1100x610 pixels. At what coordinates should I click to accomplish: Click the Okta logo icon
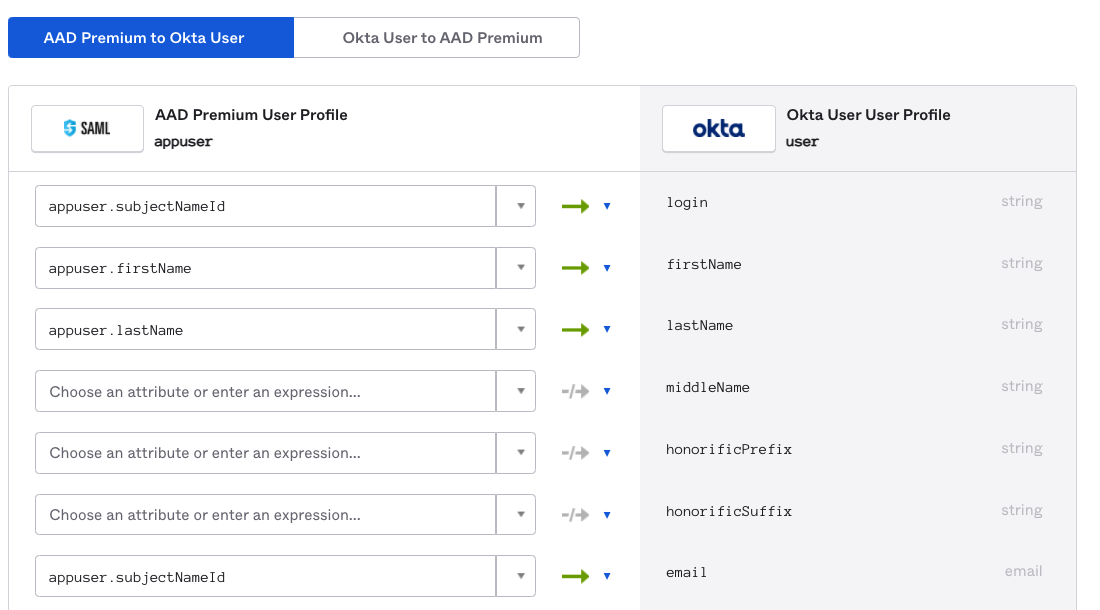pos(718,129)
